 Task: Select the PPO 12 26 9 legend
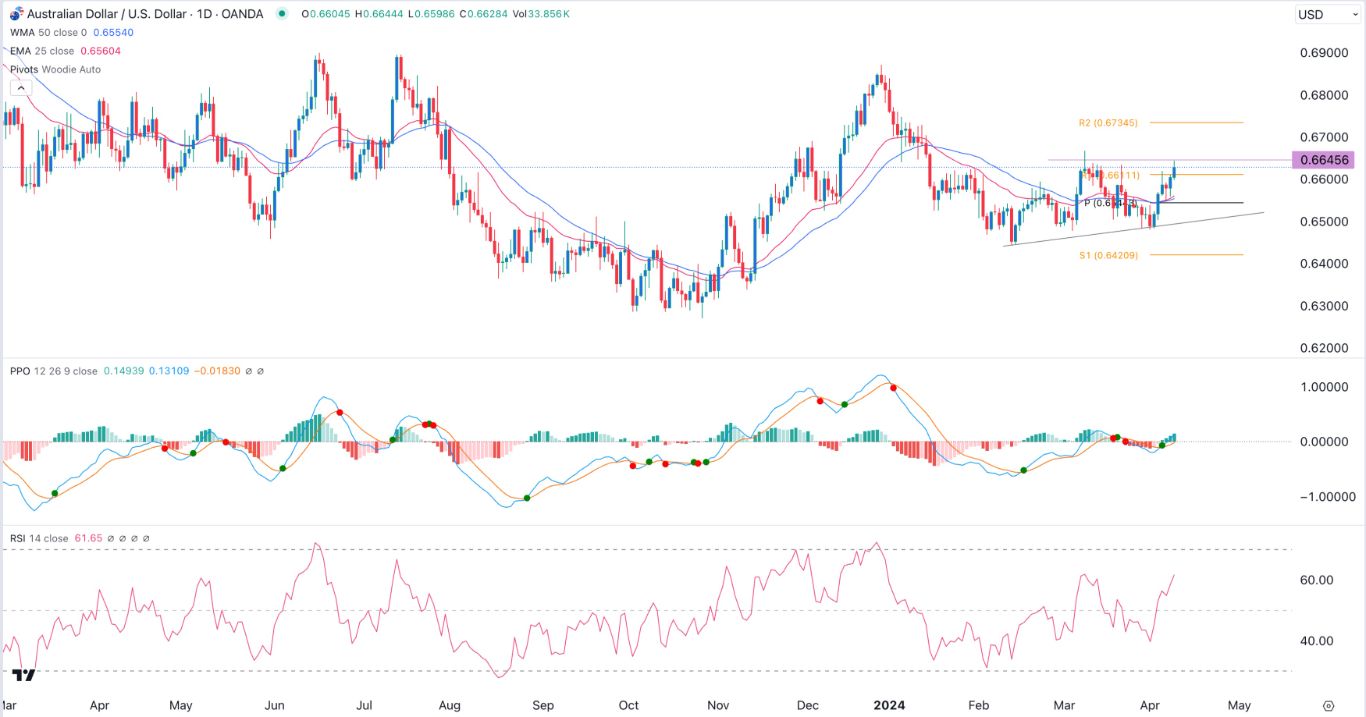[54, 371]
